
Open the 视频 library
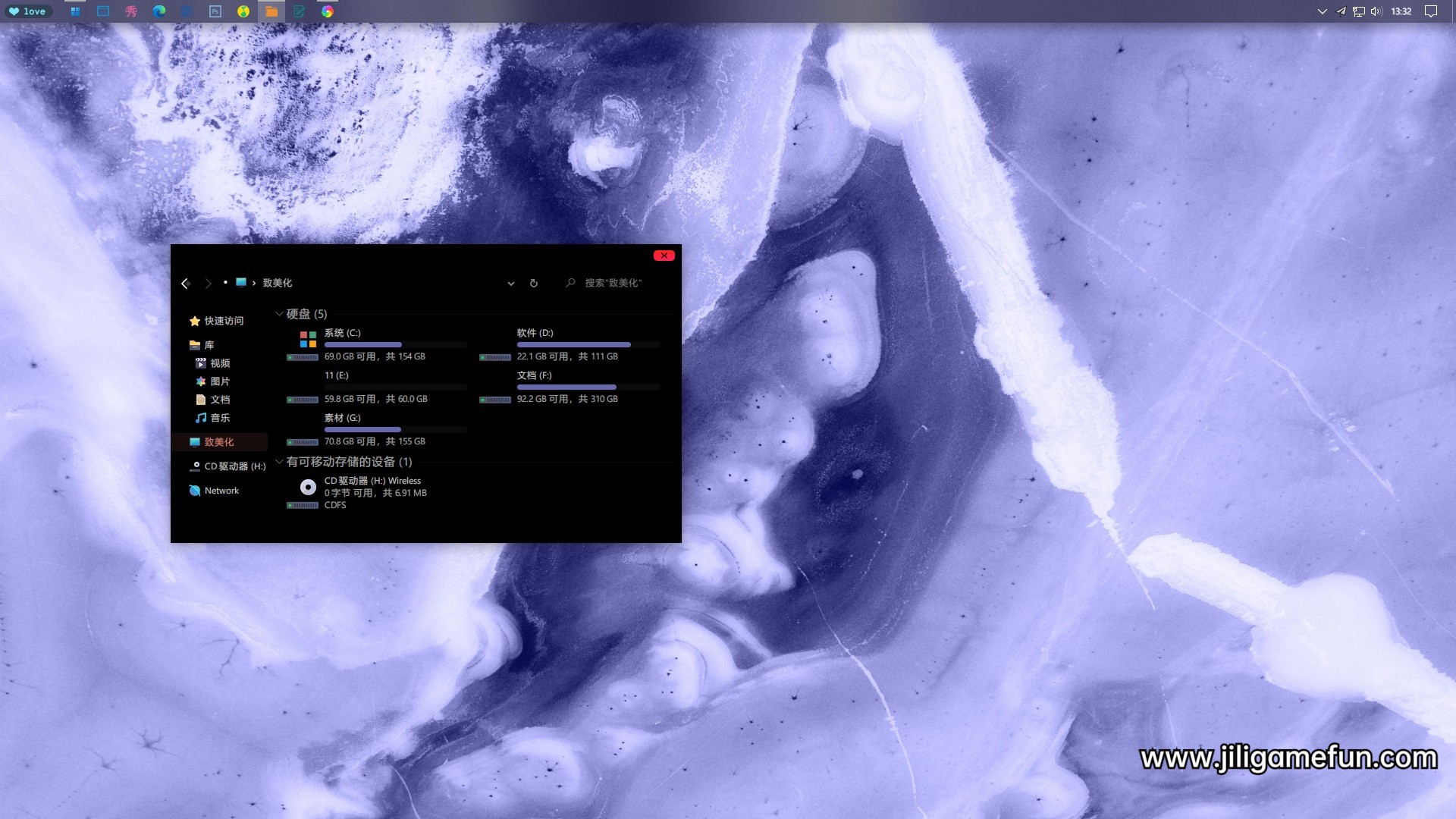tap(212, 363)
